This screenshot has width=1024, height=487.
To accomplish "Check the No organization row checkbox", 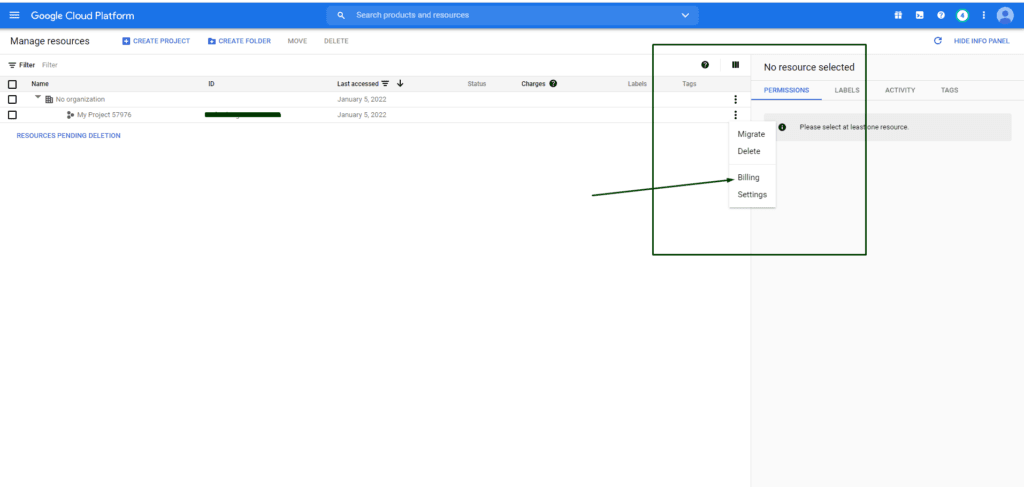I will pos(12,99).
